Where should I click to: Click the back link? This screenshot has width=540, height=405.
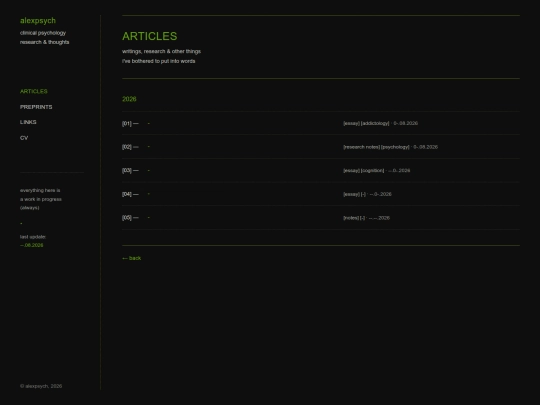pyautogui.click(x=132, y=258)
